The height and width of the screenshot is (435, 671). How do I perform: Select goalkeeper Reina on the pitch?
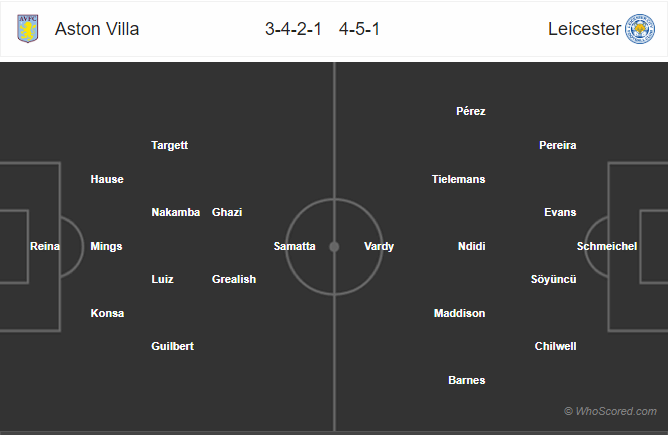tap(45, 246)
